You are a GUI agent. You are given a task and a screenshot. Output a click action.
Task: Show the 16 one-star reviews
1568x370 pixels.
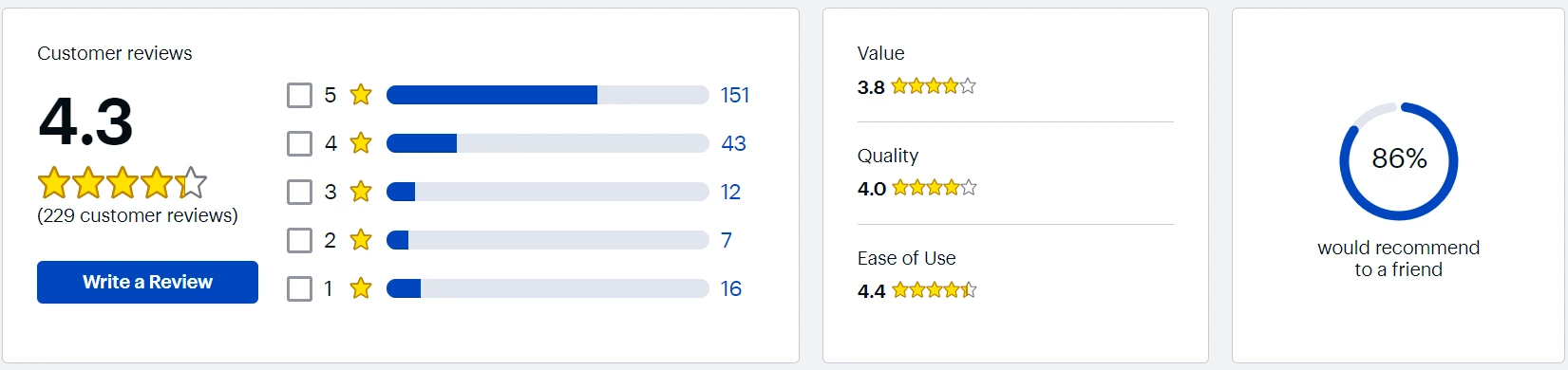coord(731,288)
